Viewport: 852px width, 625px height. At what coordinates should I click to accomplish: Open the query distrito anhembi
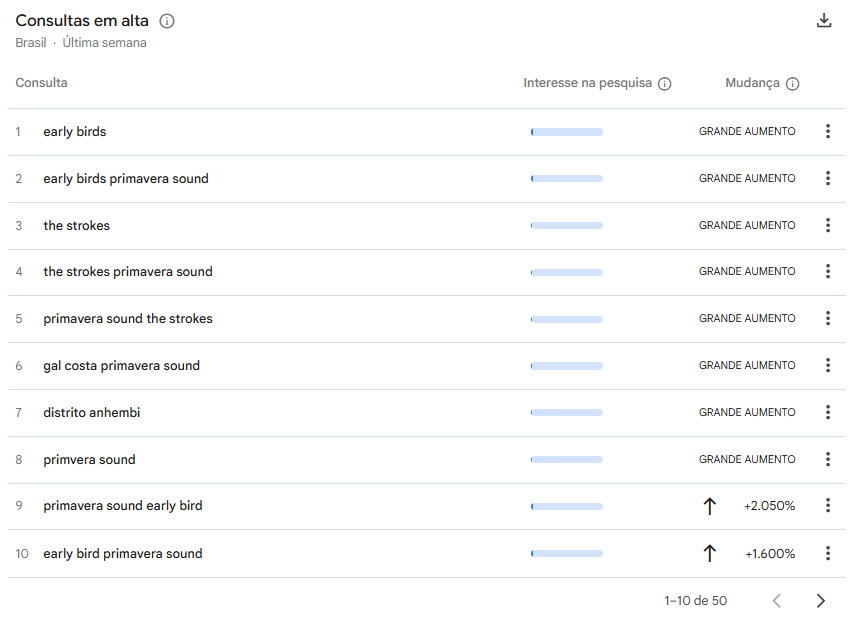click(x=91, y=412)
